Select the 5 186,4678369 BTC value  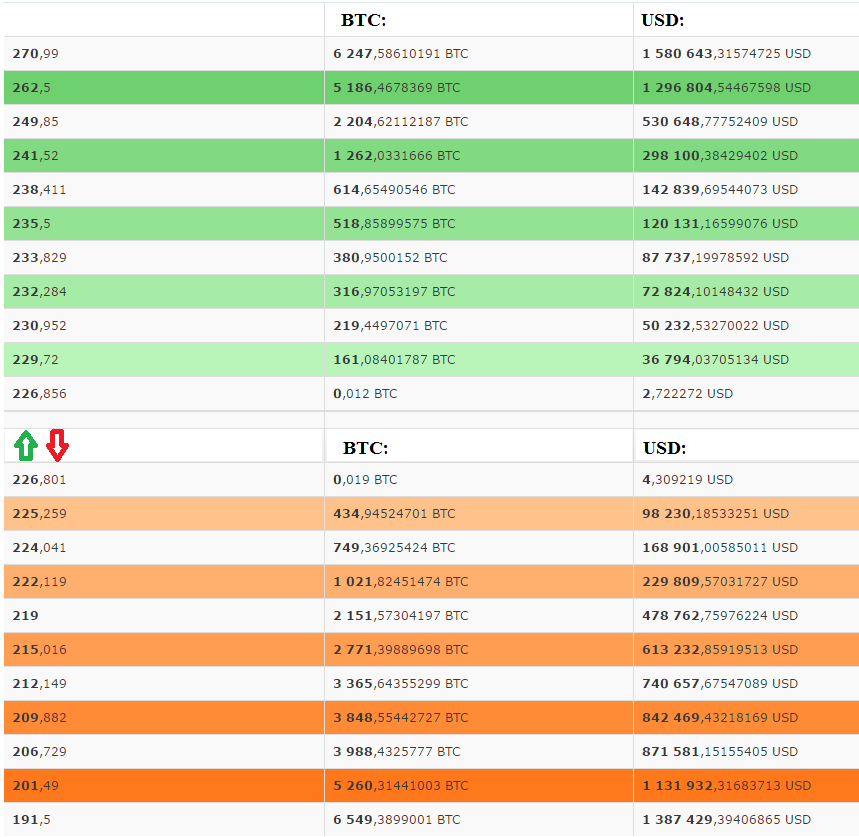click(x=397, y=88)
